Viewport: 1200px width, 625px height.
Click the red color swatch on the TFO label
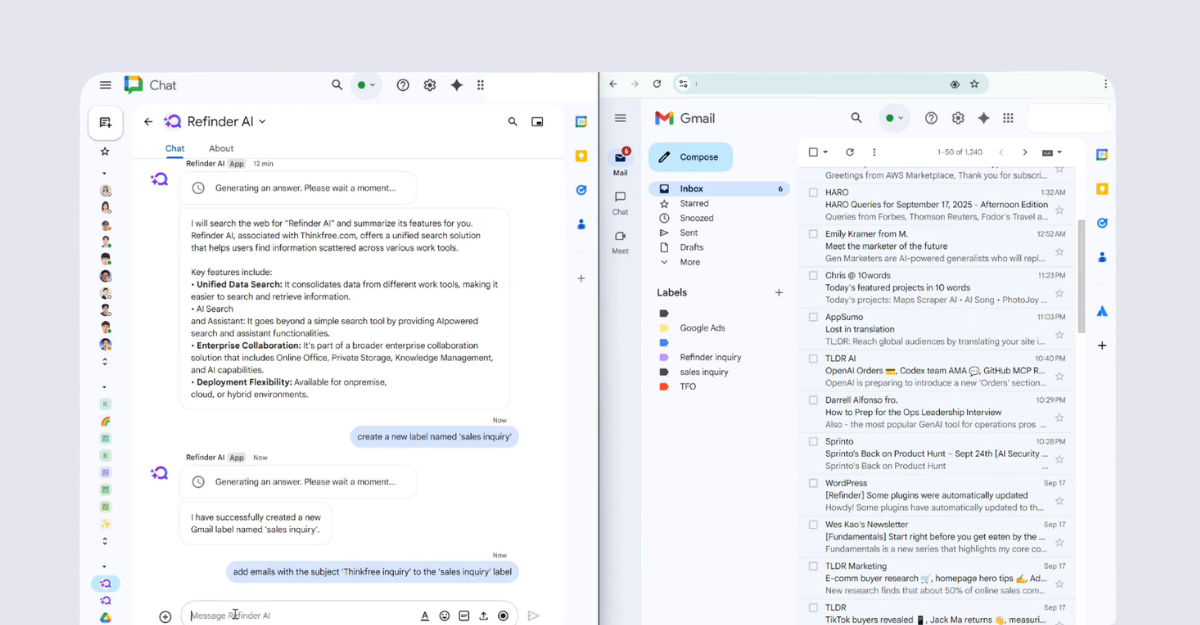pos(663,386)
